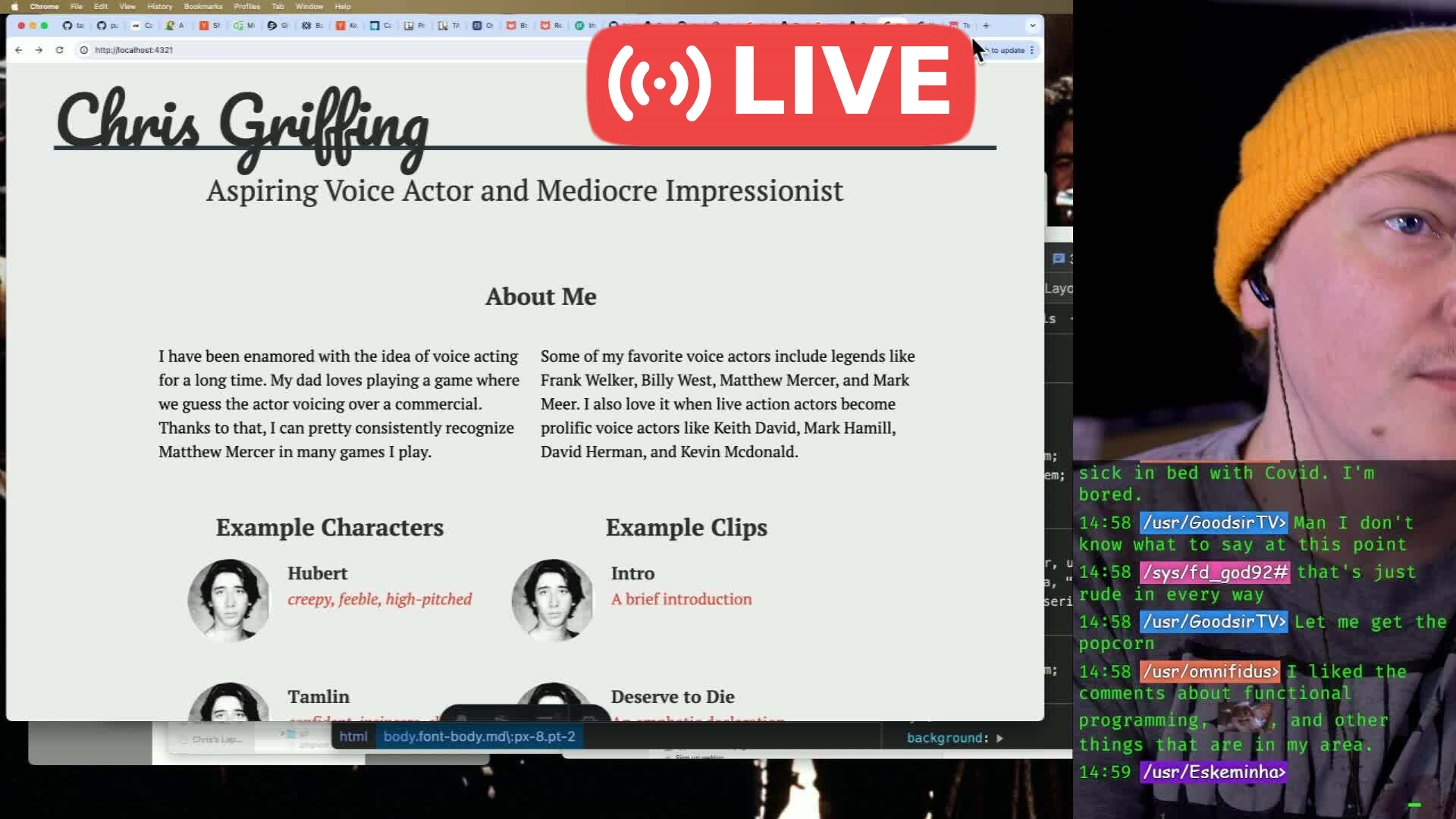Click the Hubert character name

317,573
